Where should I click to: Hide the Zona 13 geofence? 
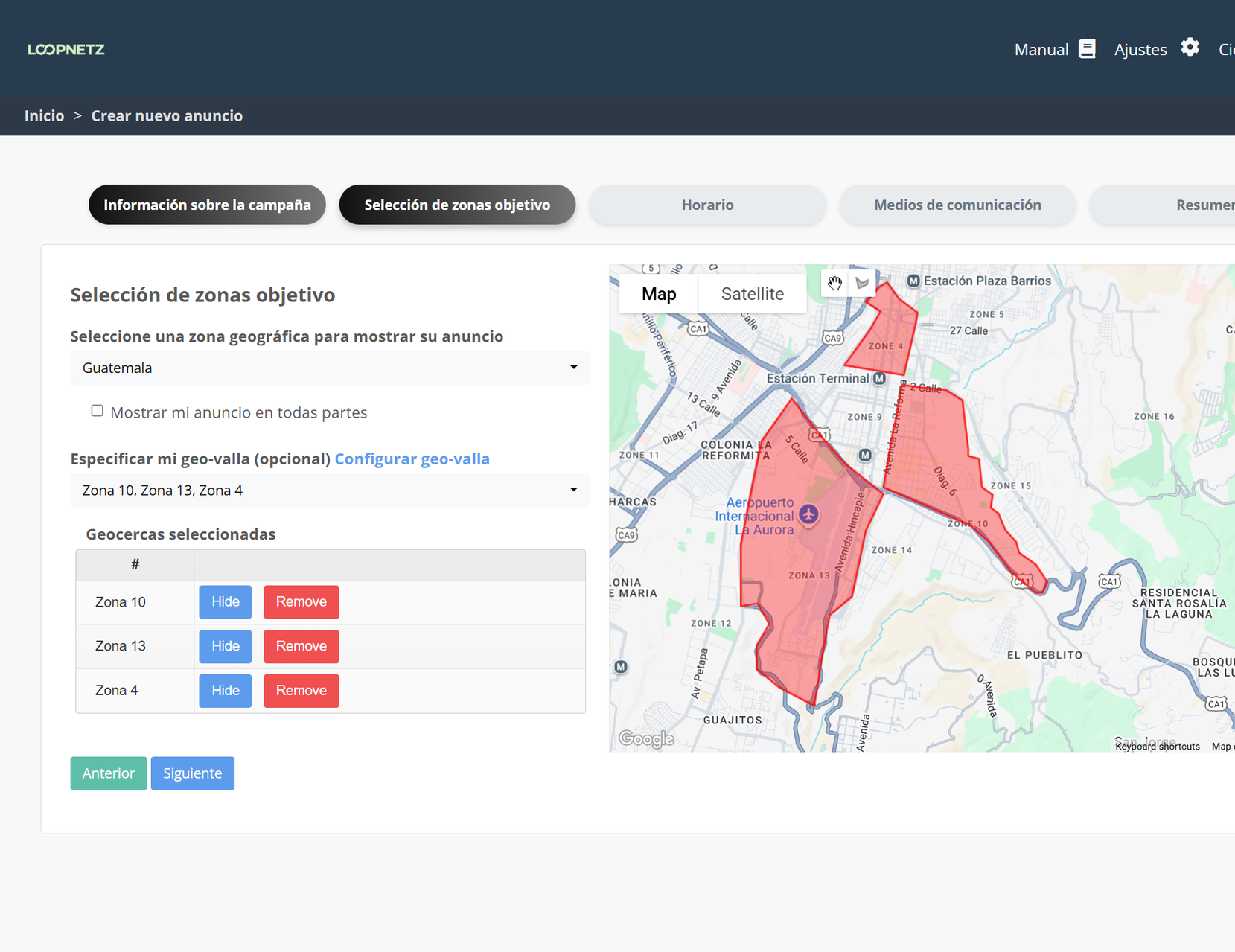click(x=225, y=646)
